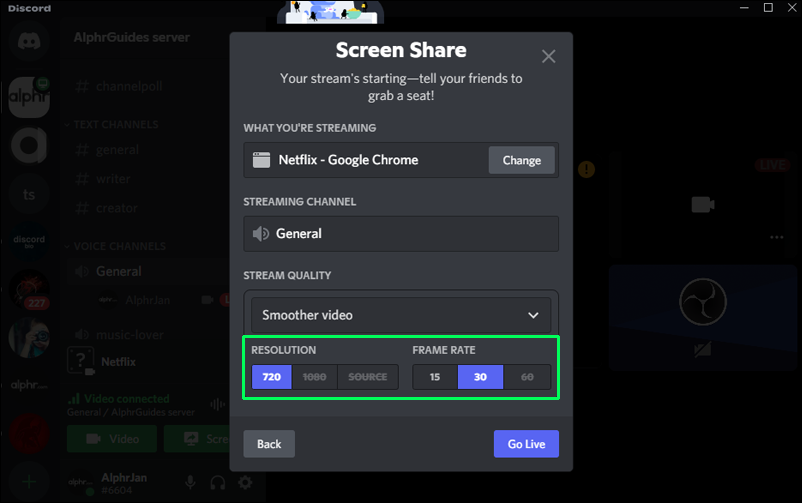The width and height of the screenshot is (802, 503).
Task: Open the alphr.com server icon
Action: click(29, 385)
